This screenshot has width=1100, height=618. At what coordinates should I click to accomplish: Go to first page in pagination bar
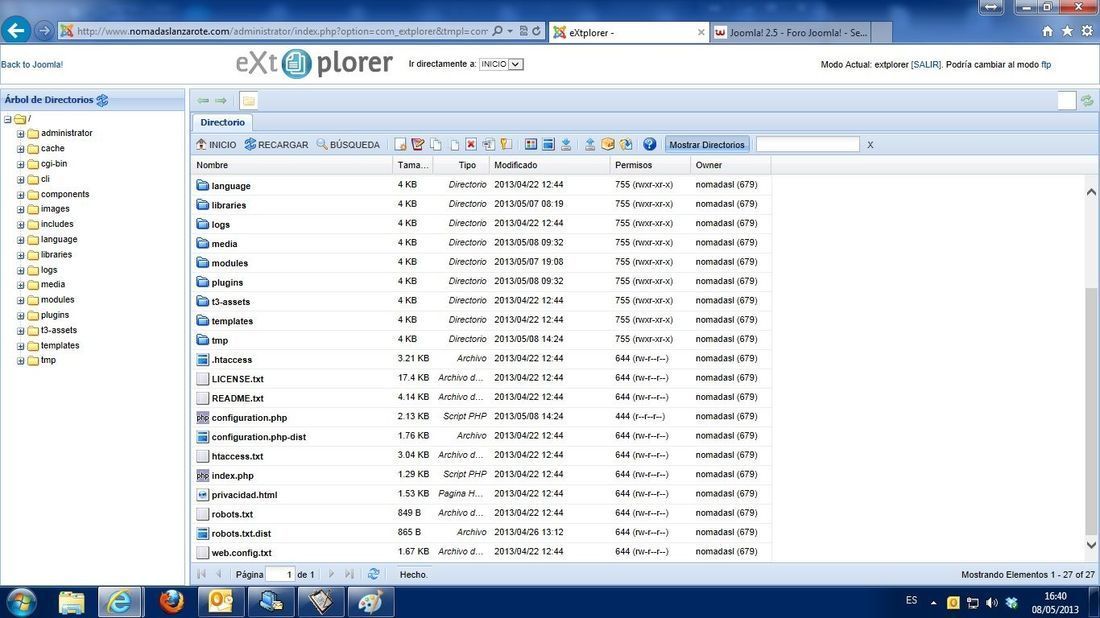(x=201, y=574)
